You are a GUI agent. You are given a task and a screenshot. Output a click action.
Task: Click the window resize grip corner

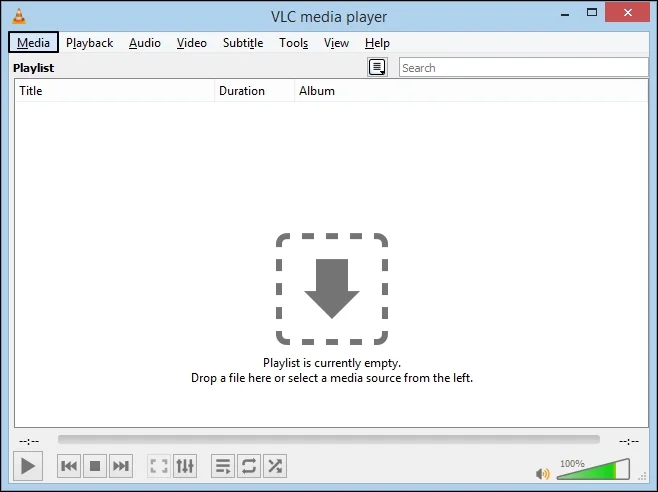click(x=642, y=476)
